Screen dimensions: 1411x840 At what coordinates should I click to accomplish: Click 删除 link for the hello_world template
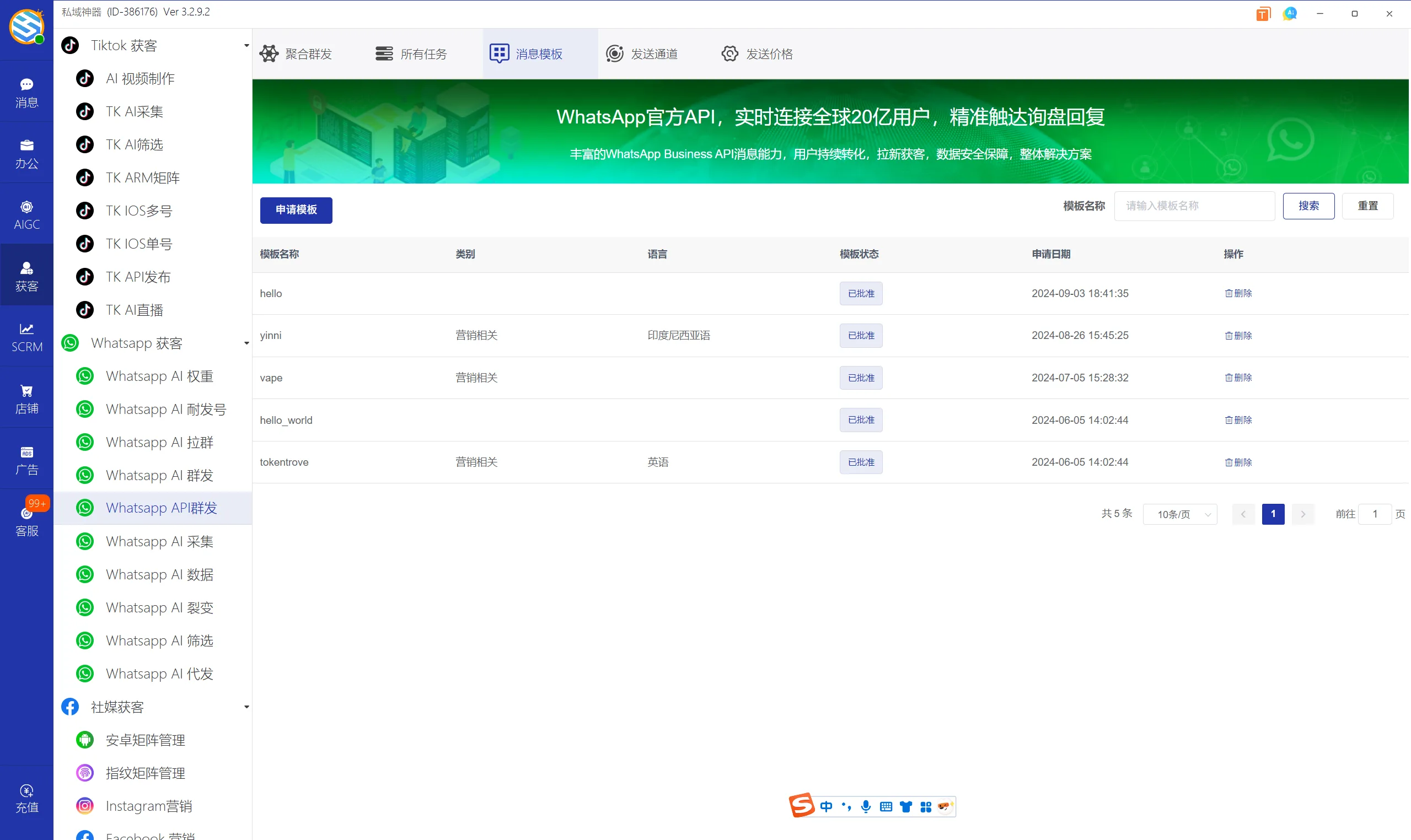(x=1238, y=420)
